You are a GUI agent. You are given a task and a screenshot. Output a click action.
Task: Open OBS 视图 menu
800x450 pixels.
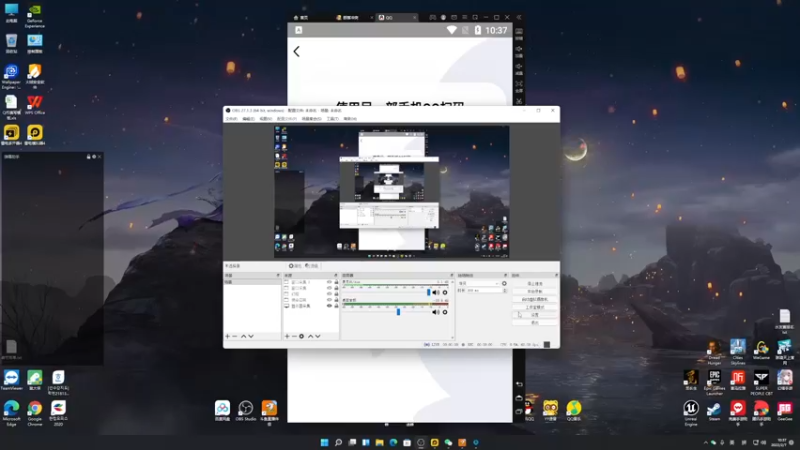coord(265,119)
